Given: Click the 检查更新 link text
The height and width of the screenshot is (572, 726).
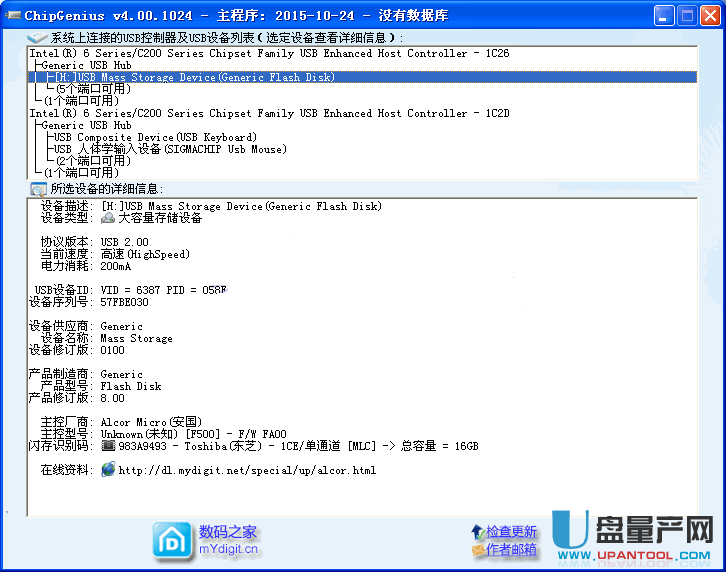Looking at the screenshot, I should click(x=512, y=532).
